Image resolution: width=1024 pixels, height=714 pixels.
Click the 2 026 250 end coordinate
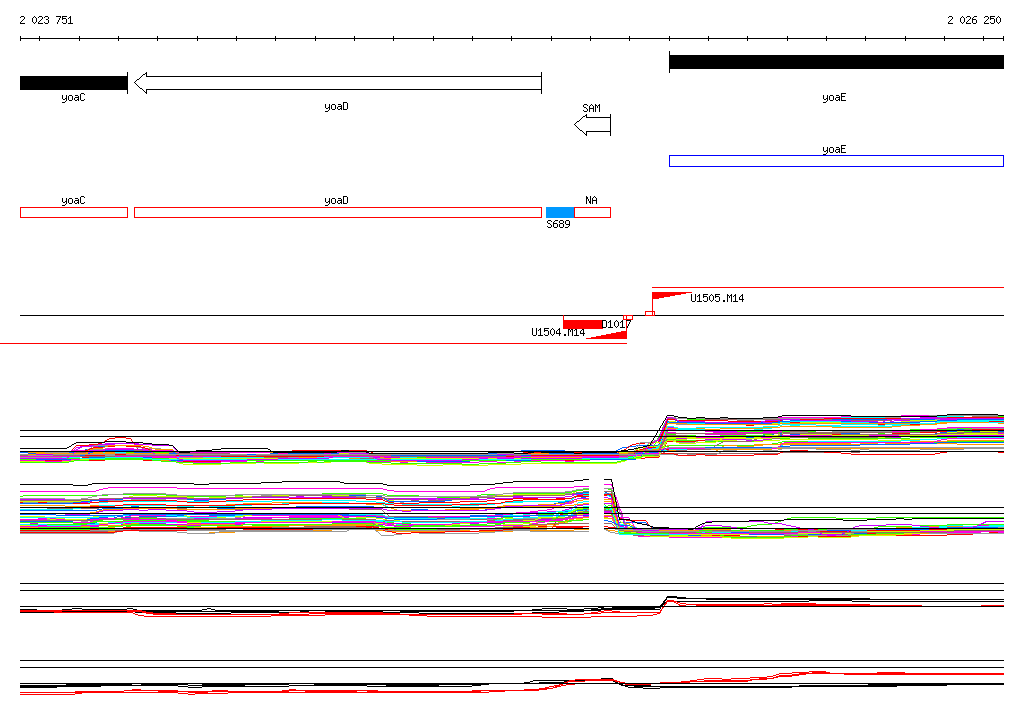click(x=974, y=20)
